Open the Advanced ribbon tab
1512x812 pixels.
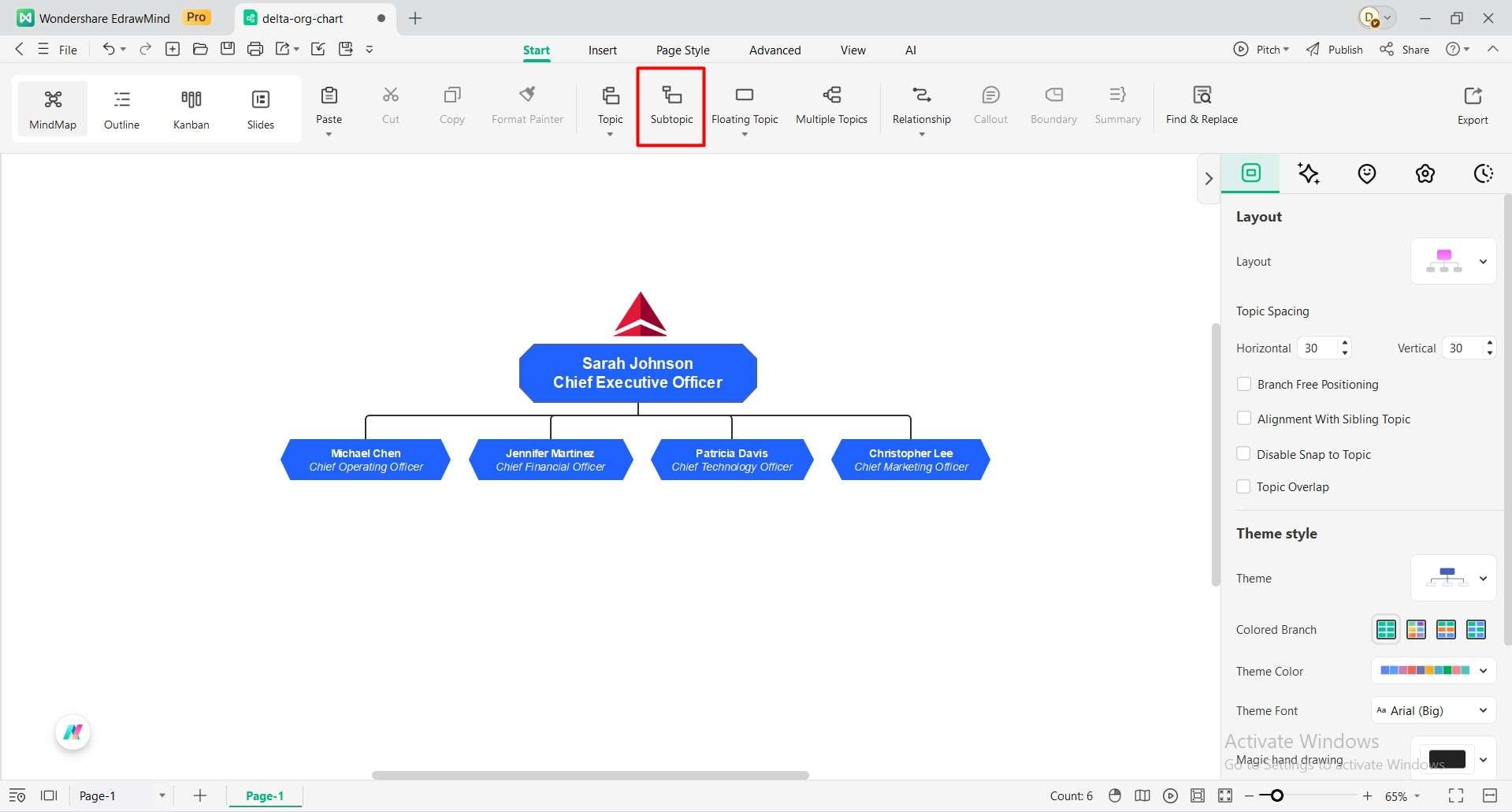tap(775, 50)
